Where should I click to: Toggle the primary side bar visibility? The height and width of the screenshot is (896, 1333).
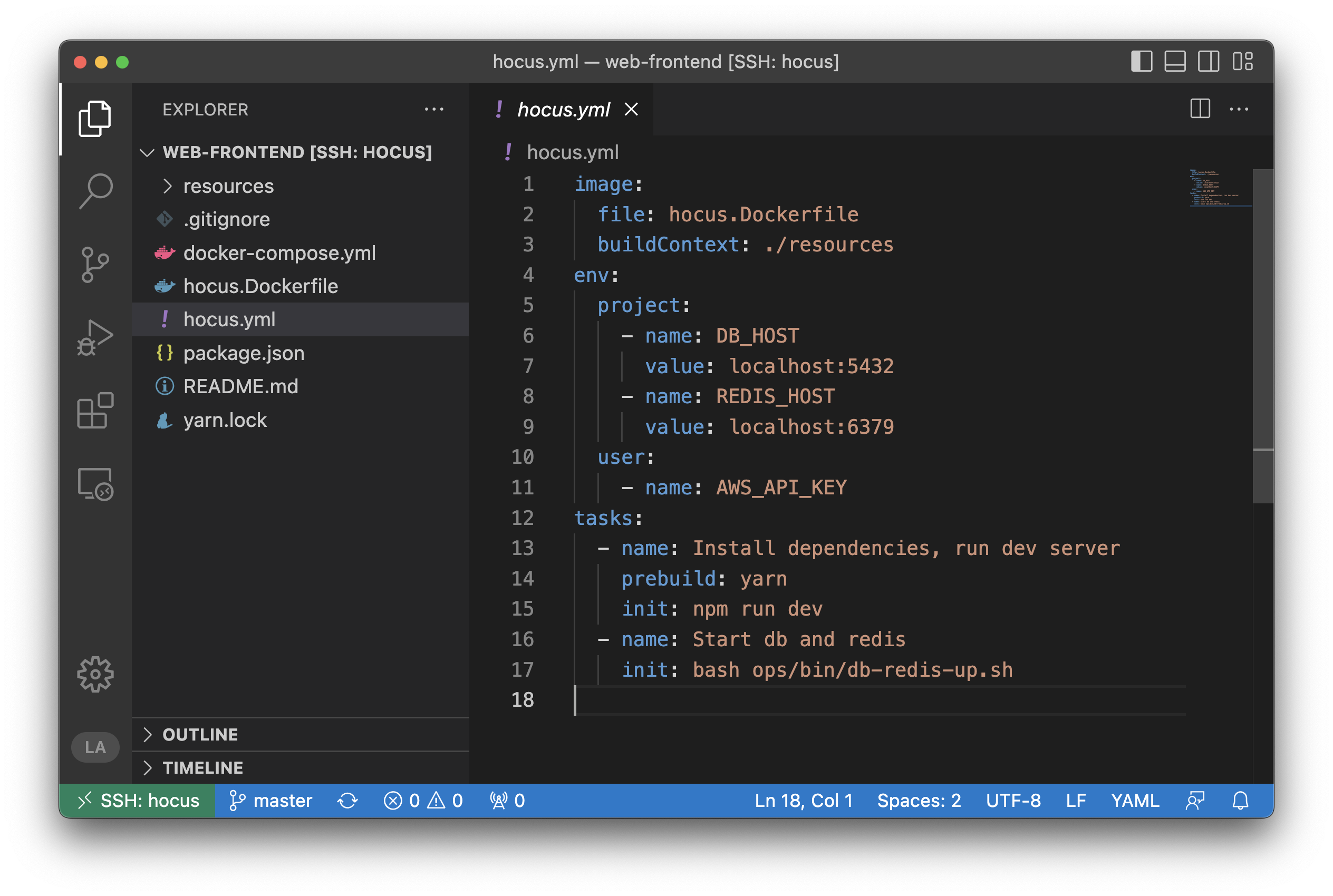(1142, 61)
